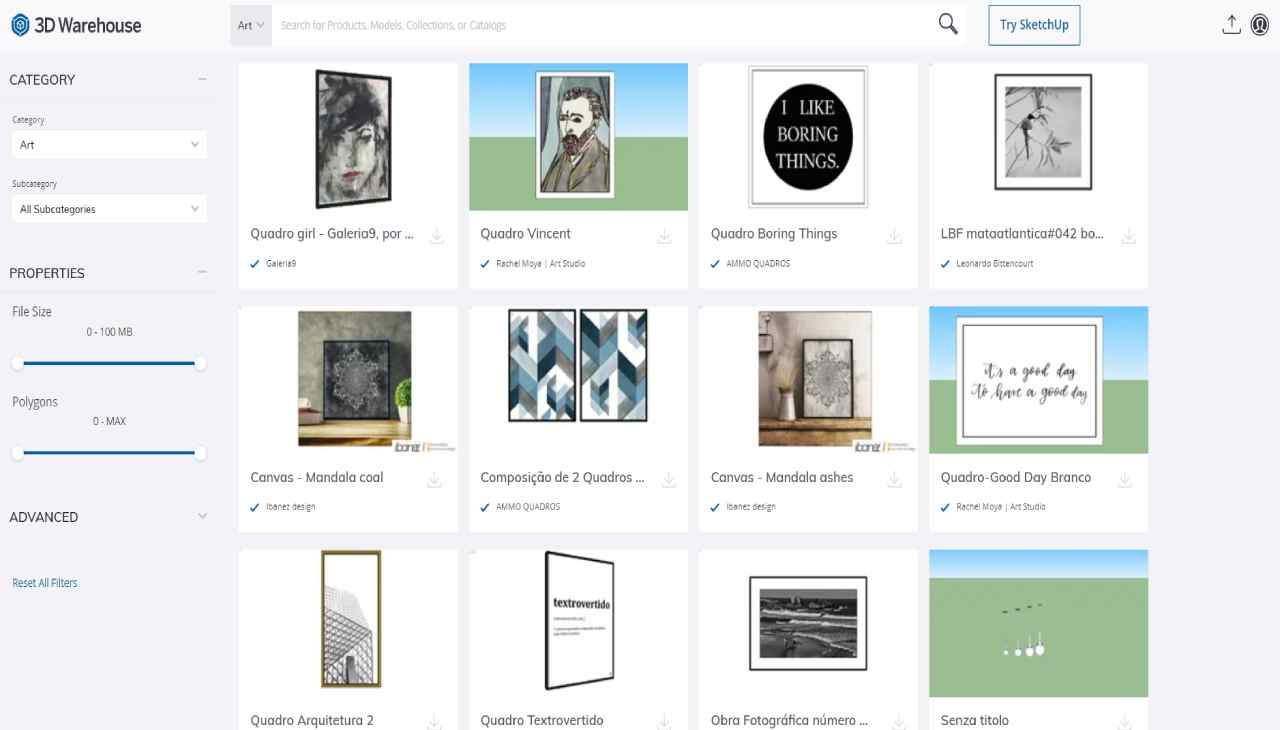Download Canvas - Mandala ashes model

click(x=895, y=480)
